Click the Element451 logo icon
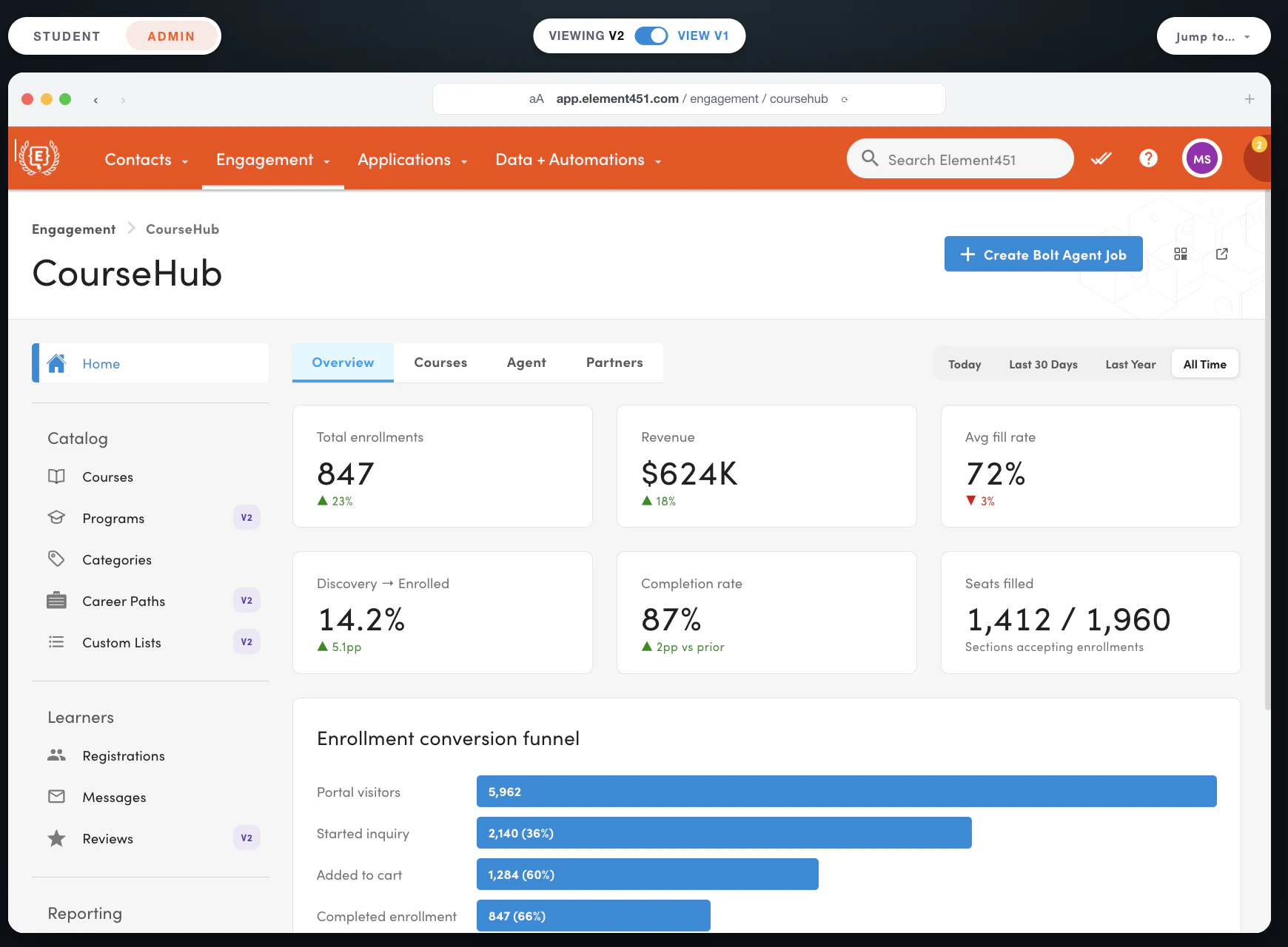 click(38, 158)
